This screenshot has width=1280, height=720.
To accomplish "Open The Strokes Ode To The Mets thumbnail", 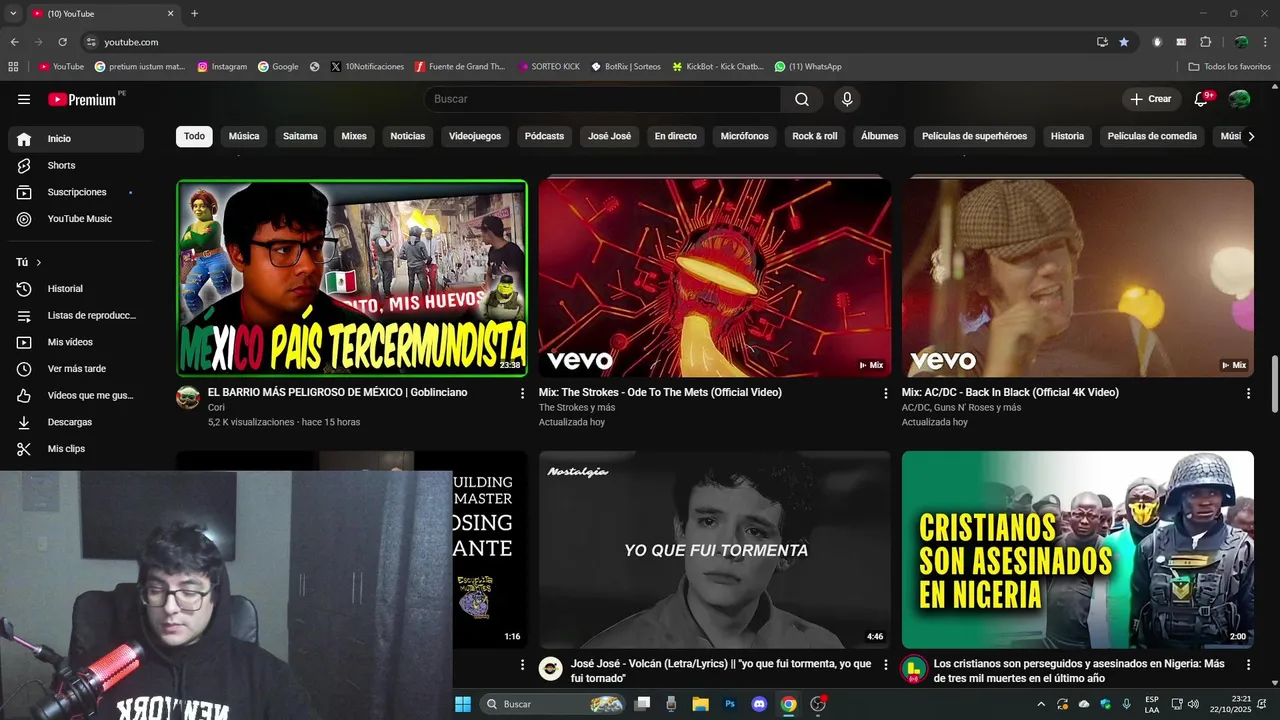I will click(715, 278).
